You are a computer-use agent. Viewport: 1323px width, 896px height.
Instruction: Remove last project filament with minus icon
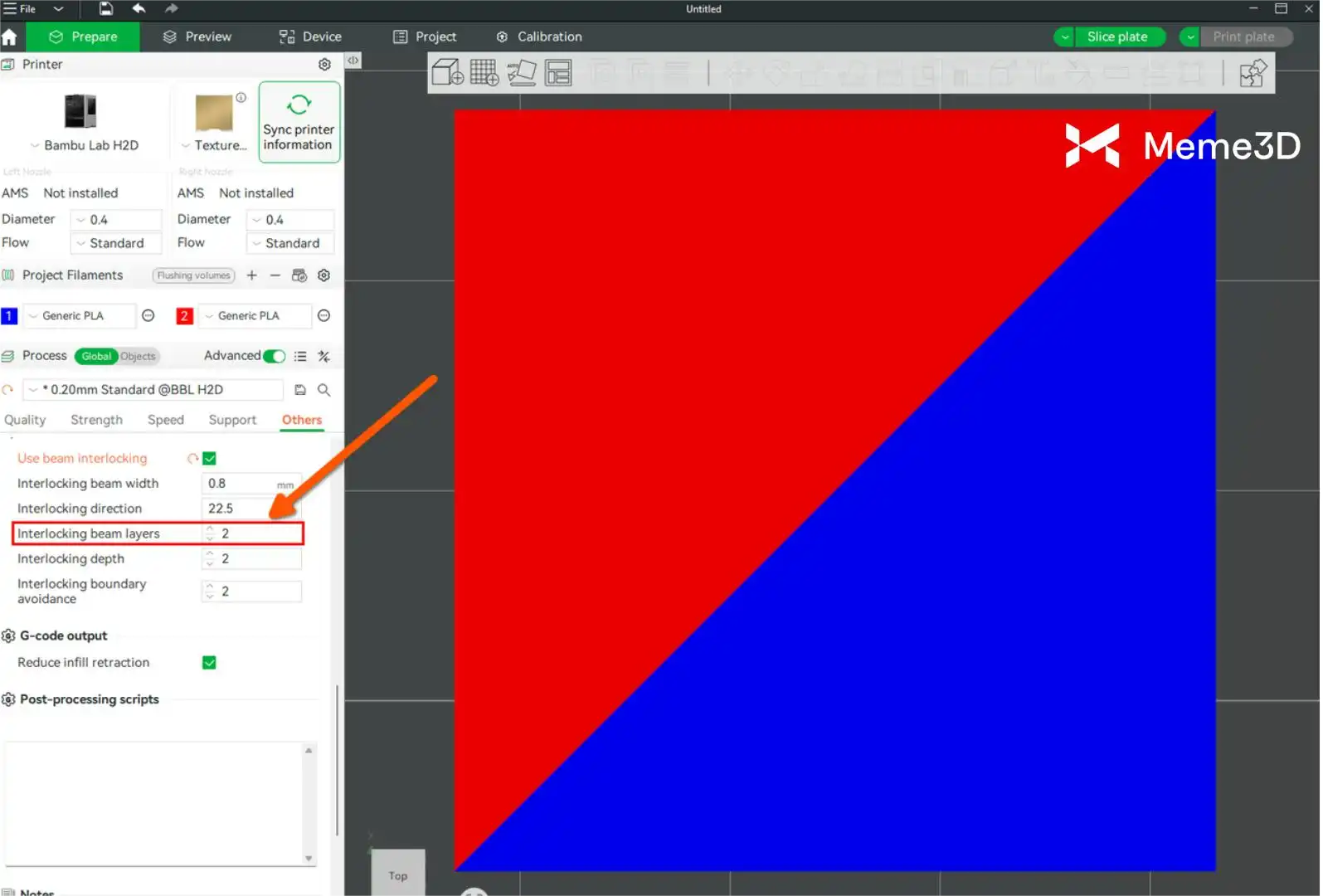tap(275, 275)
